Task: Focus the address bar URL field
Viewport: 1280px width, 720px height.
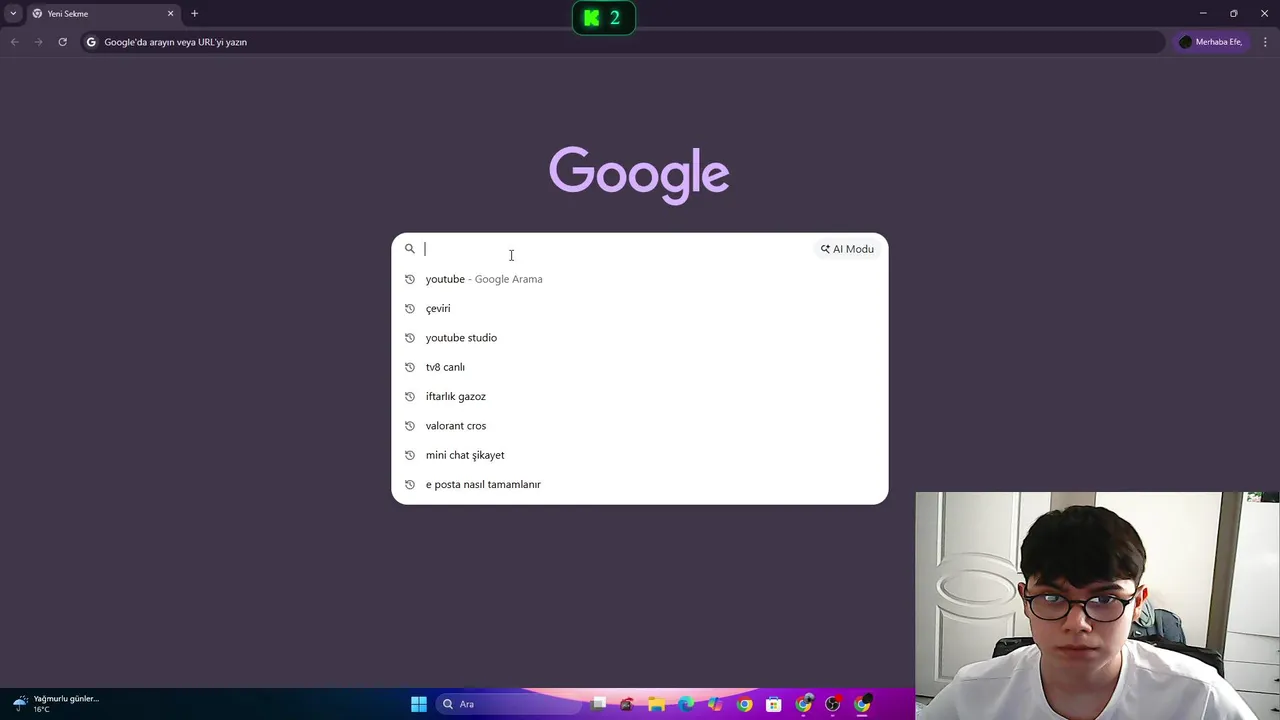Action: pos(622,42)
